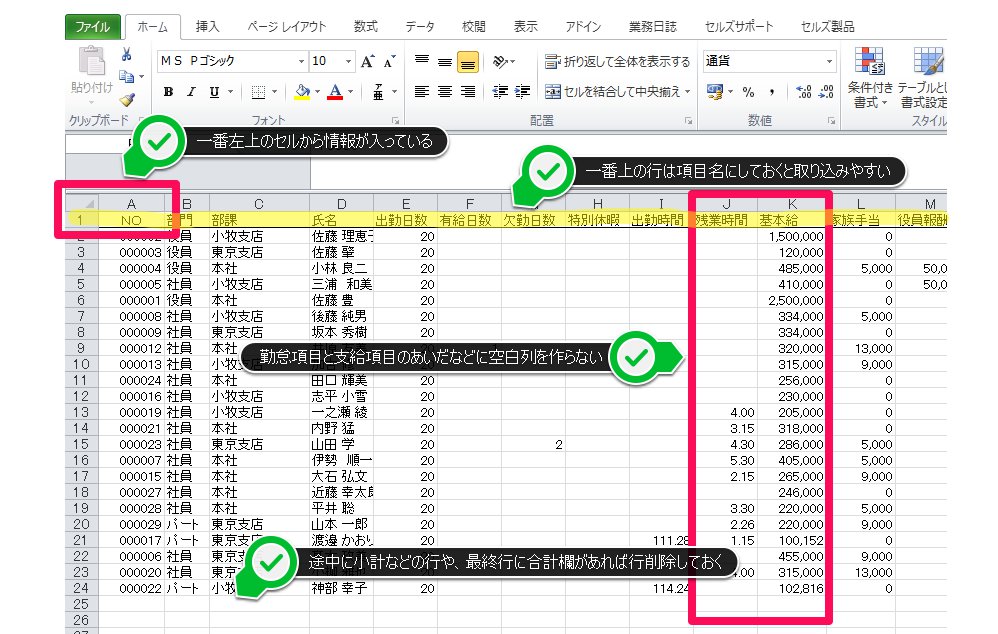Open the データ ribbon tab

pos(419,26)
